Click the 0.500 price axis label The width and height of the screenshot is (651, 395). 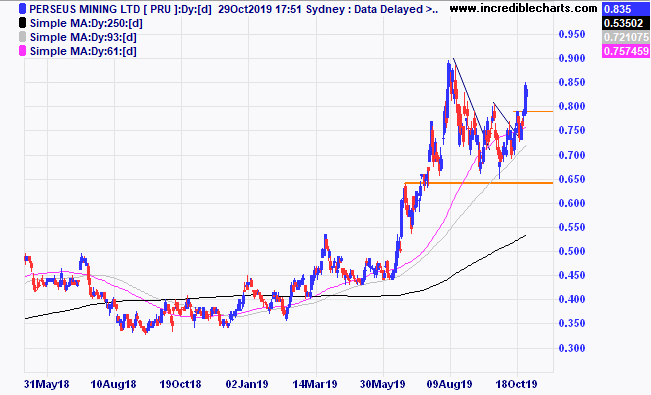(572, 251)
